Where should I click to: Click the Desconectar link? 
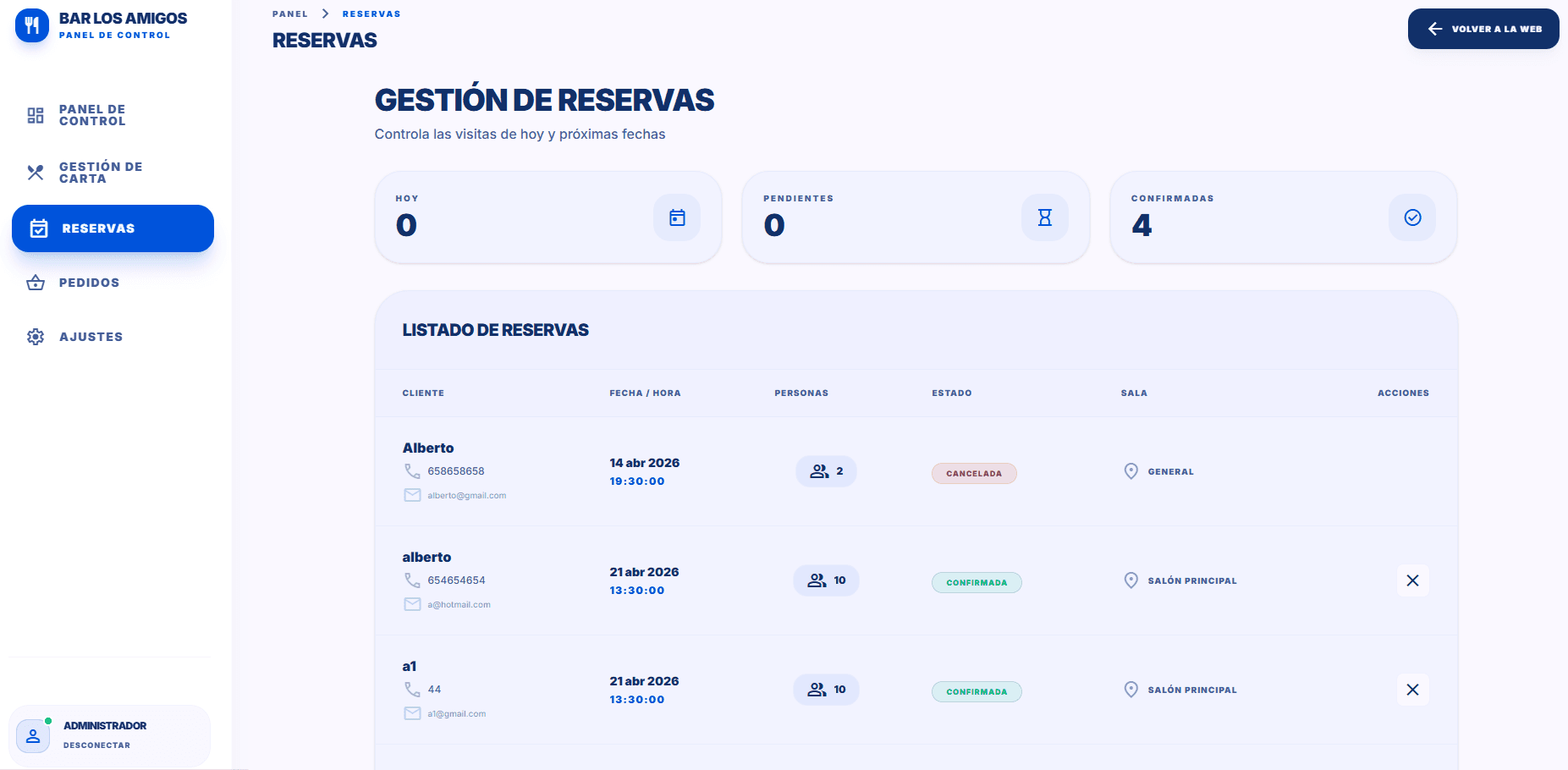click(x=96, y=745)
